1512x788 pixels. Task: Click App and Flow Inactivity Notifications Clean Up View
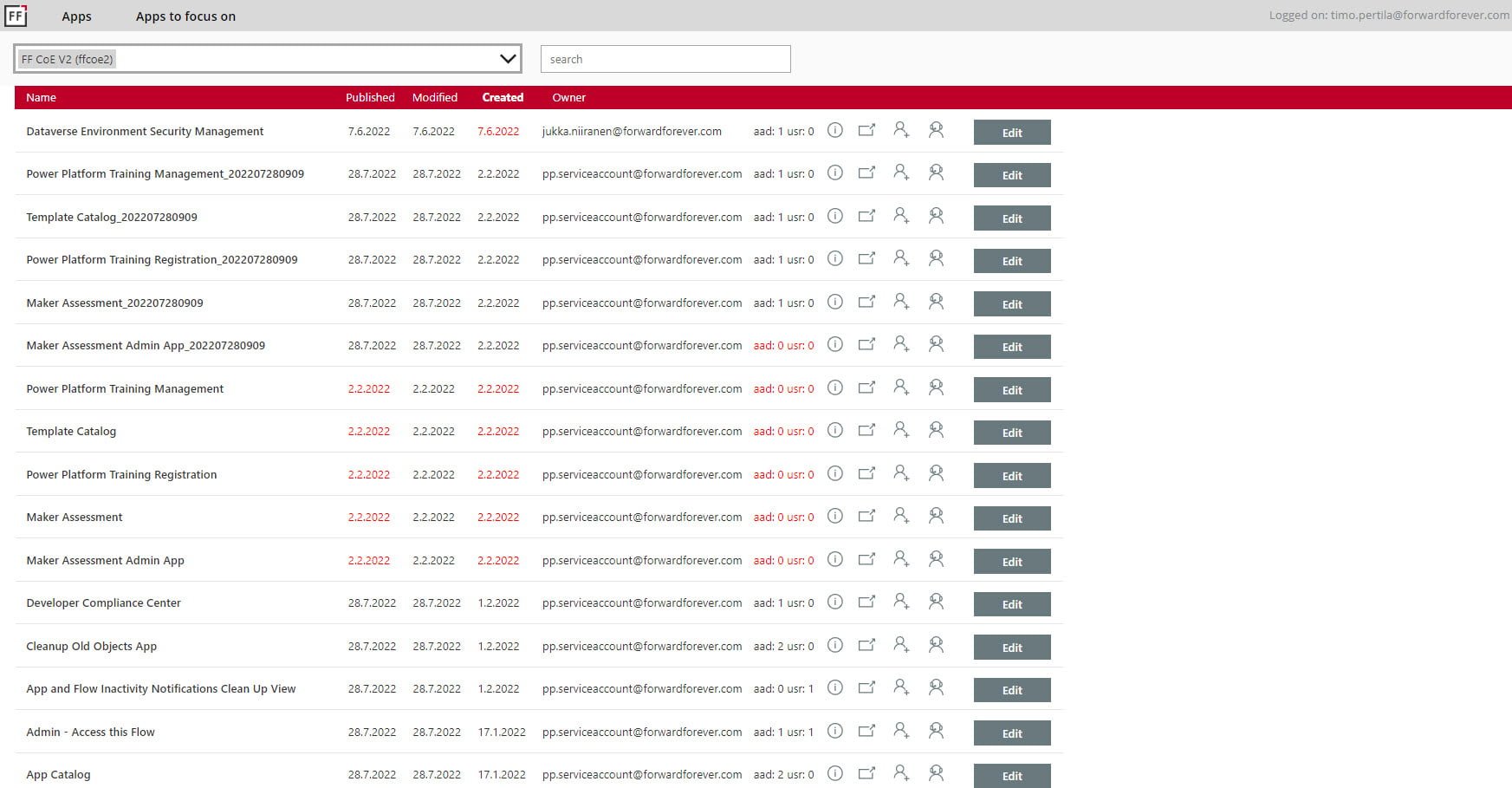pos(161,689)
